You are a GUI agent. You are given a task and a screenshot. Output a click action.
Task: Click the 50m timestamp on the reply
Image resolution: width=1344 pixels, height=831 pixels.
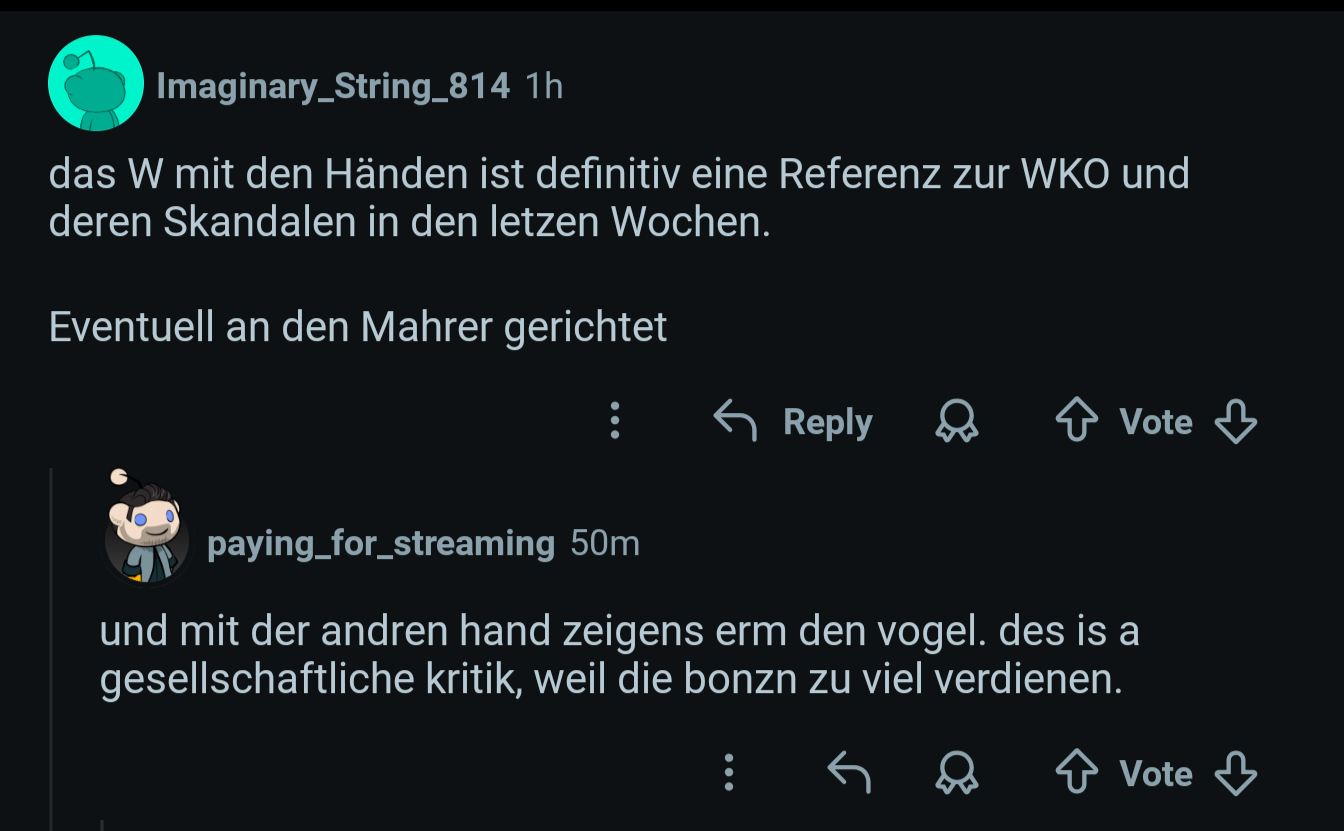click(604, 543)
